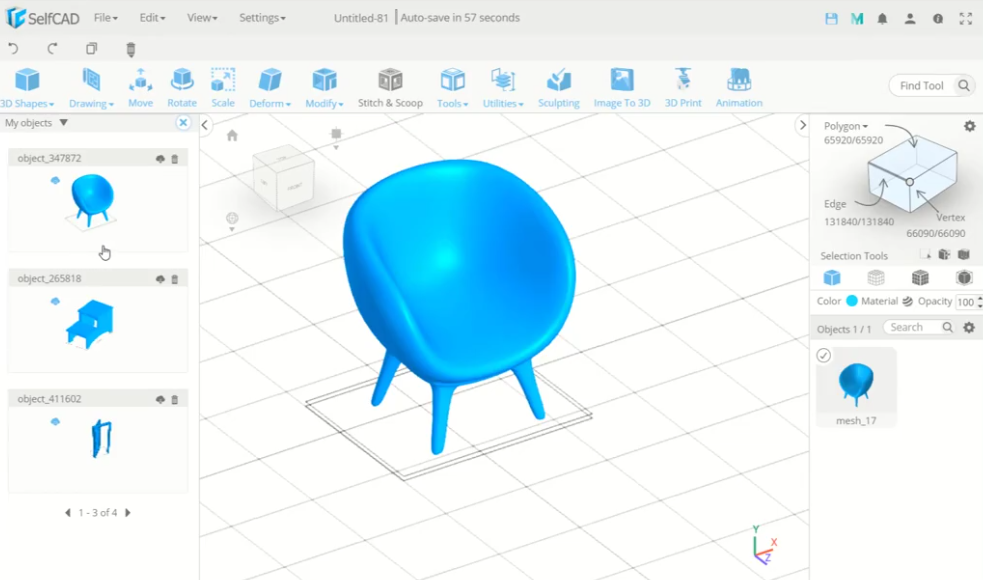Open the Tools toolbar group
Image resolution: width=983 pixels, height=580 pixels.
[452, 88]
